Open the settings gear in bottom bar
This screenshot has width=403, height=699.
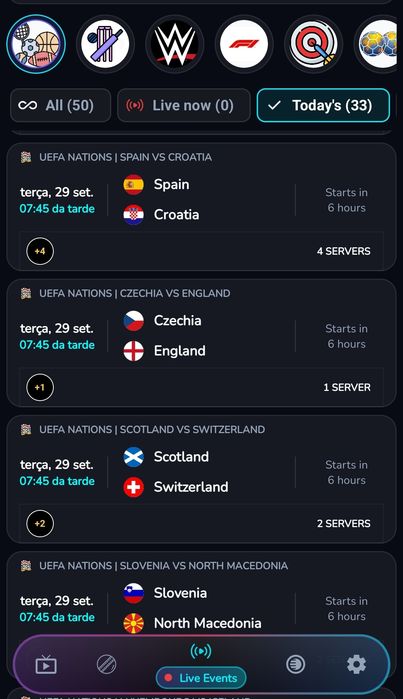tap(357, 665)
